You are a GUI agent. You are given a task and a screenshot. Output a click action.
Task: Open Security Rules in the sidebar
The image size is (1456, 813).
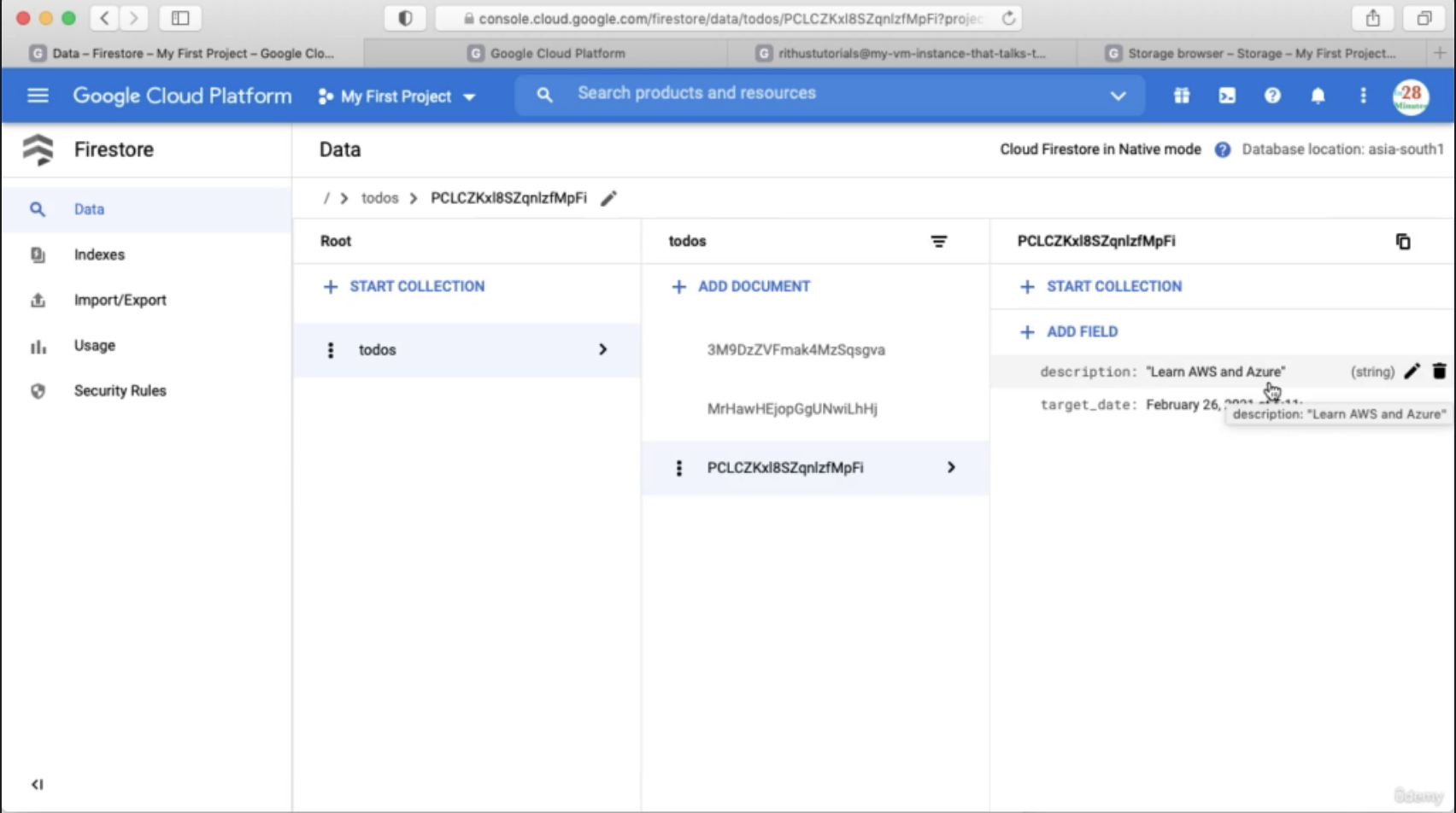point(146,390)
